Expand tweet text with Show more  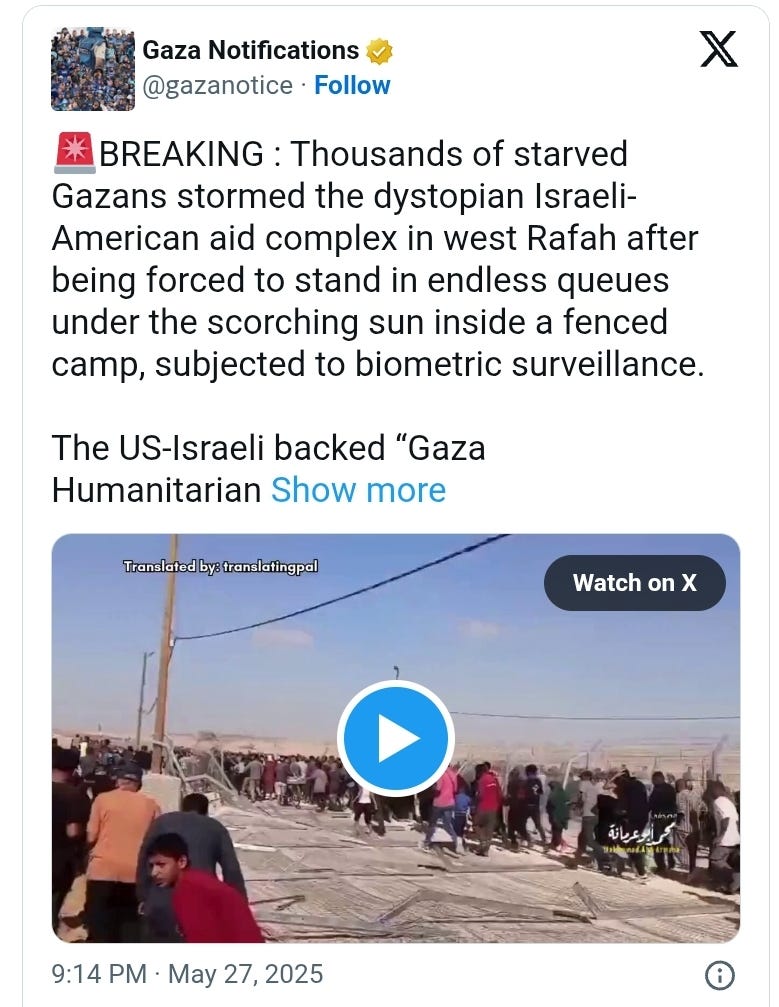point(358,490)
